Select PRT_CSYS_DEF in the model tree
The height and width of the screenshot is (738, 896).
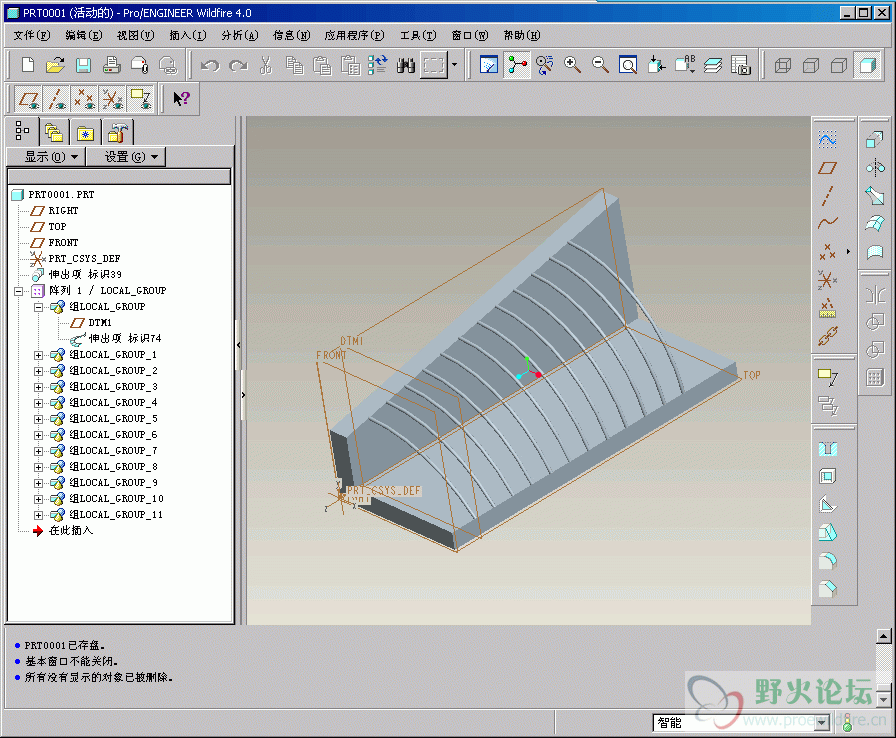coord(84,259)
